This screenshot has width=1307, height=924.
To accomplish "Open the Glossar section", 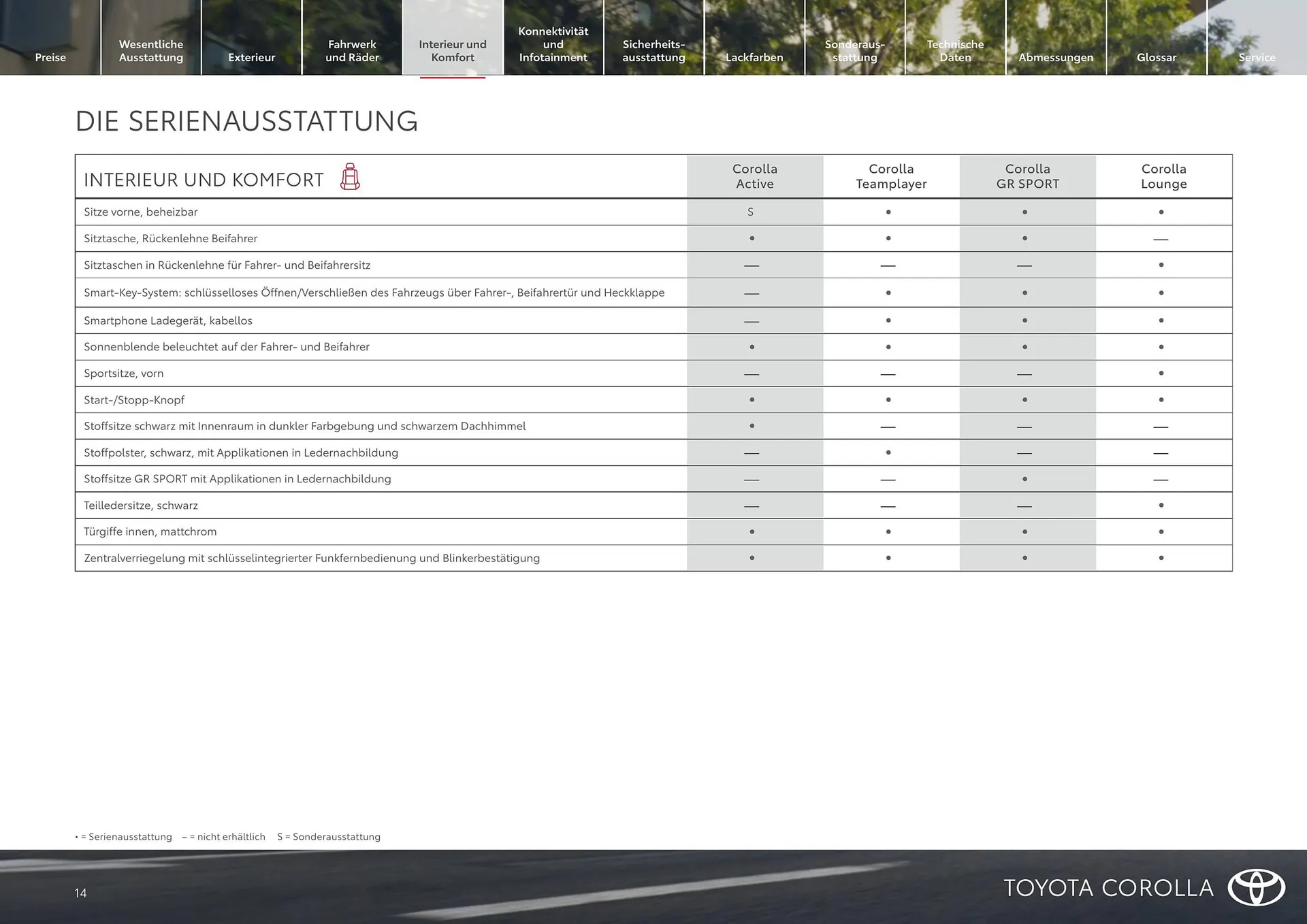I will tap(1156, 57).
